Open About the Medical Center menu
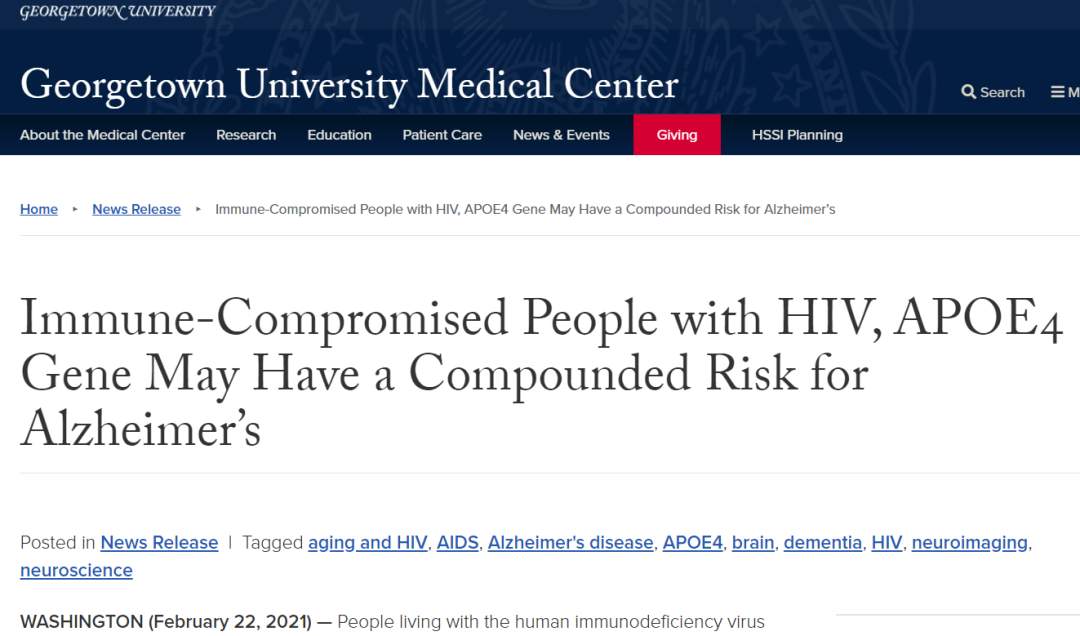This screenshot has height=636, width=1080. tap(103, 135)
